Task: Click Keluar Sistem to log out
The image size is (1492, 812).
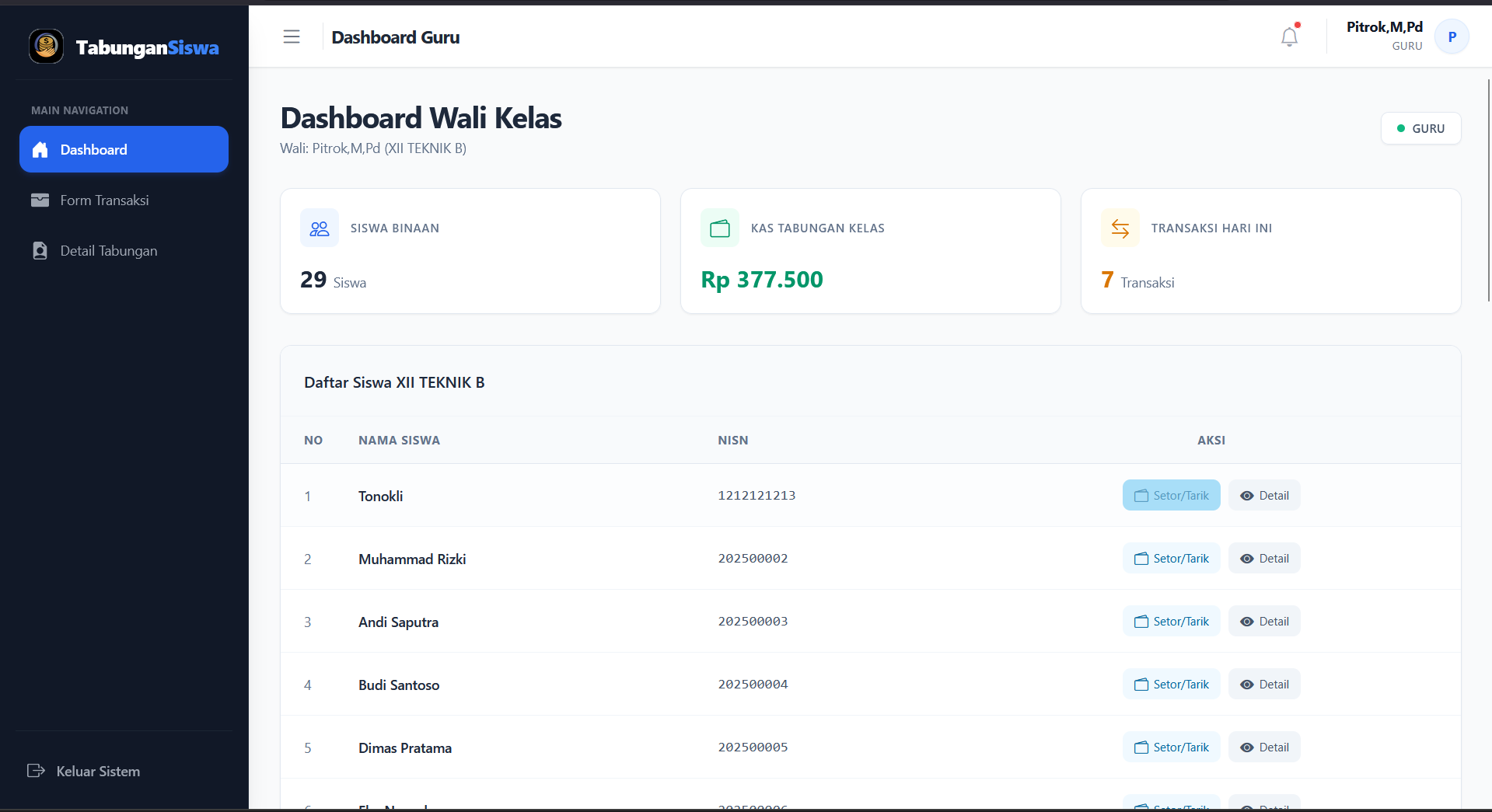Action: (84, 771)
